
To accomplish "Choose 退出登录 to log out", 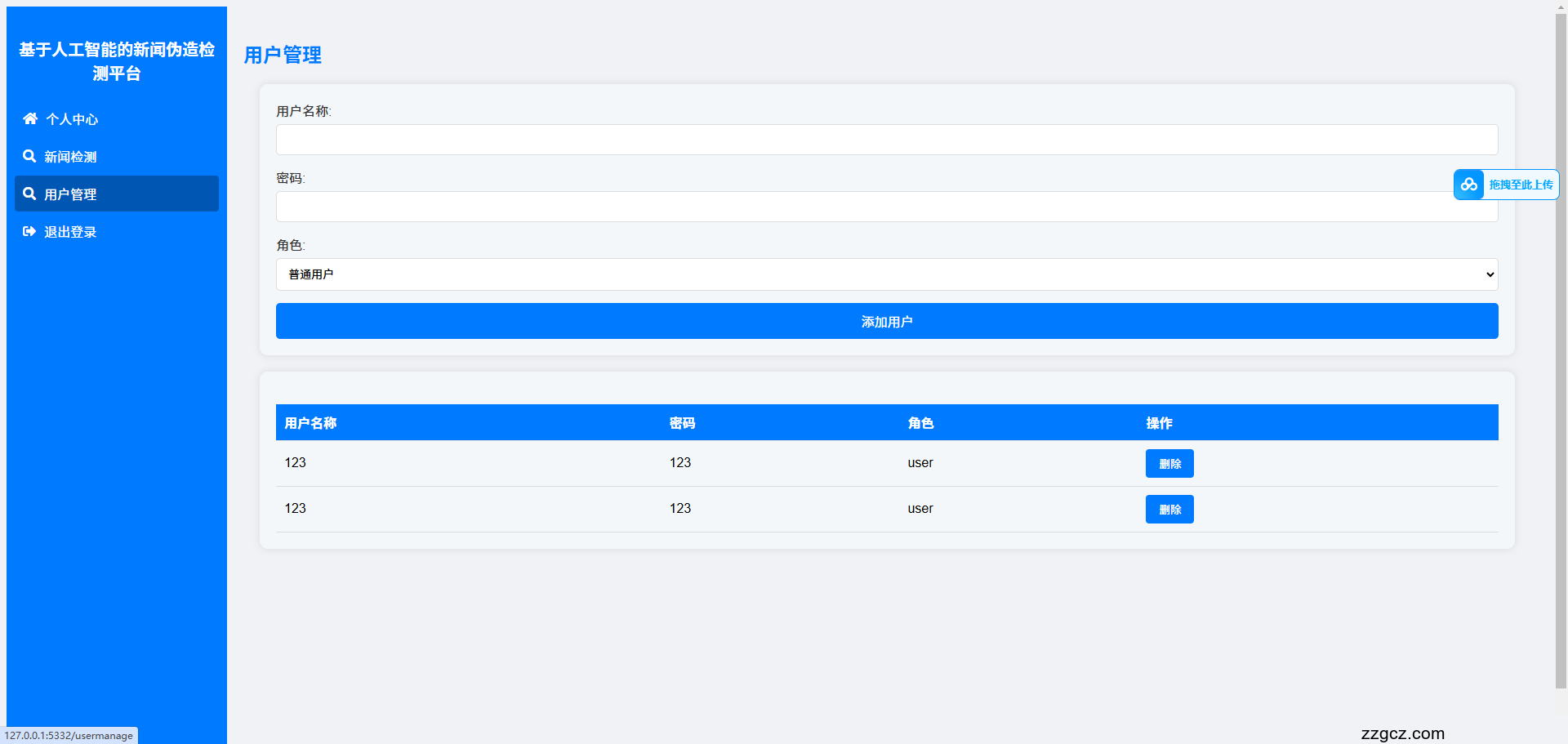I will point(70,232).
